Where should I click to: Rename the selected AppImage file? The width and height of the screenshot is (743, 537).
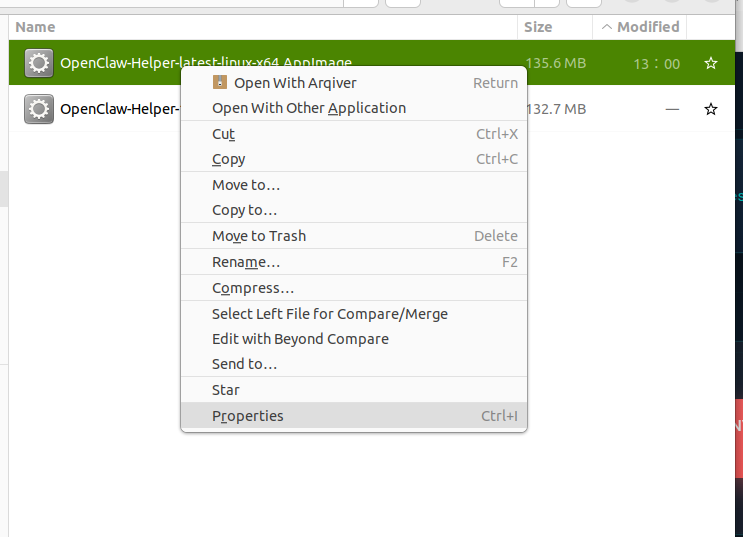tap(246, 262)
